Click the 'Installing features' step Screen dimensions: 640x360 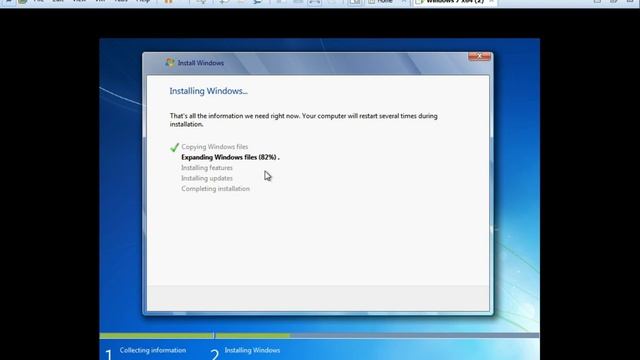(x=207, y=168)
